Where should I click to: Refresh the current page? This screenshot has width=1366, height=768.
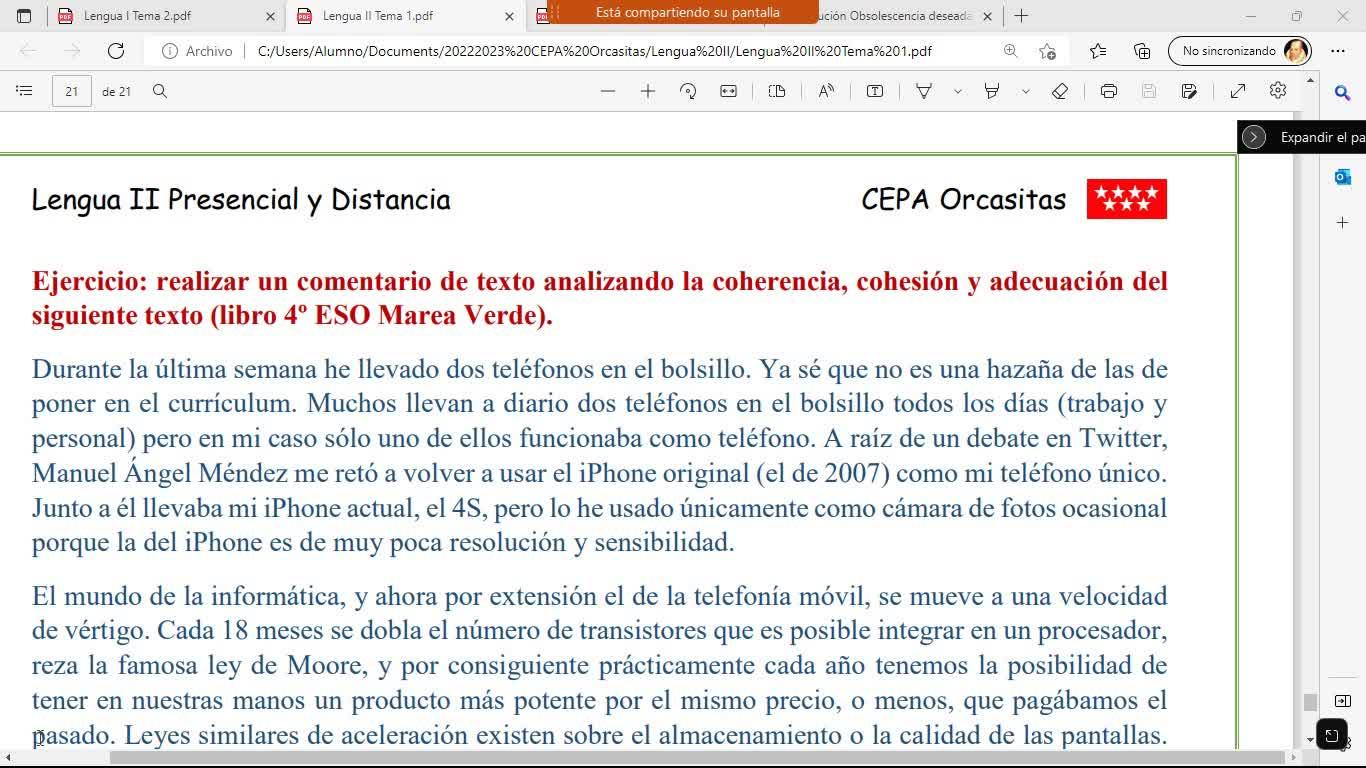(x=116, y=51)
